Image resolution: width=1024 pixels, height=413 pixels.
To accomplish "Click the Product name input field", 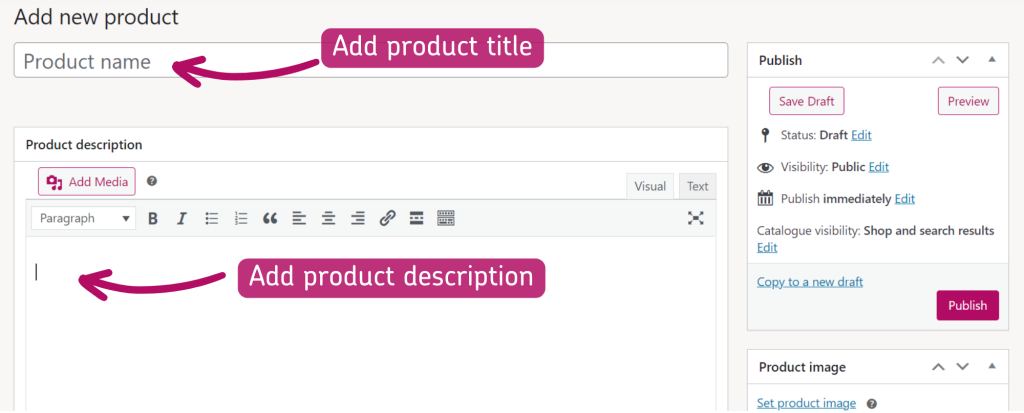I will 370,60.
